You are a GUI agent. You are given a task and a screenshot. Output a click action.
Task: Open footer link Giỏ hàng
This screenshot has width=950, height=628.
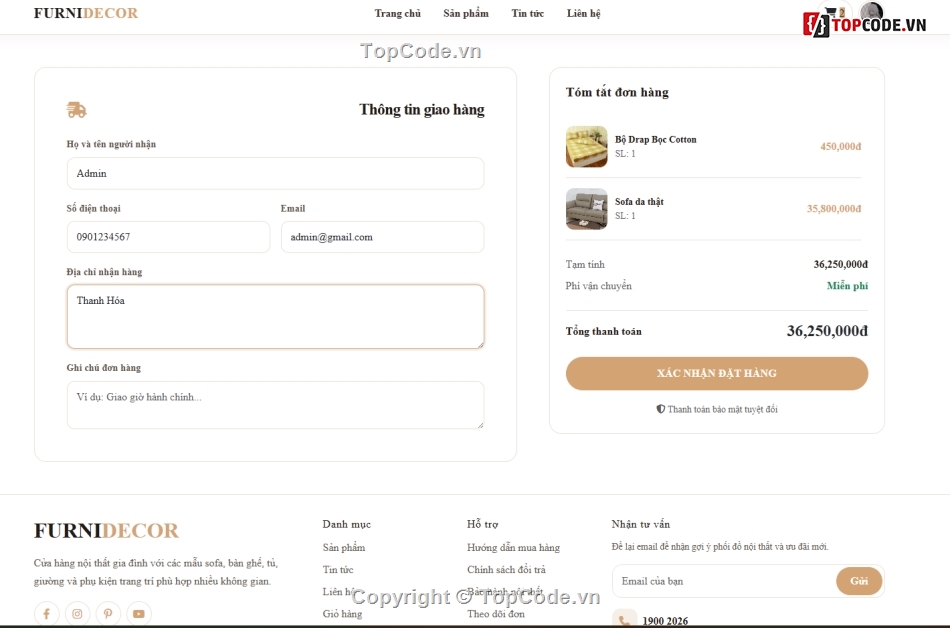(x=342, y=613)
